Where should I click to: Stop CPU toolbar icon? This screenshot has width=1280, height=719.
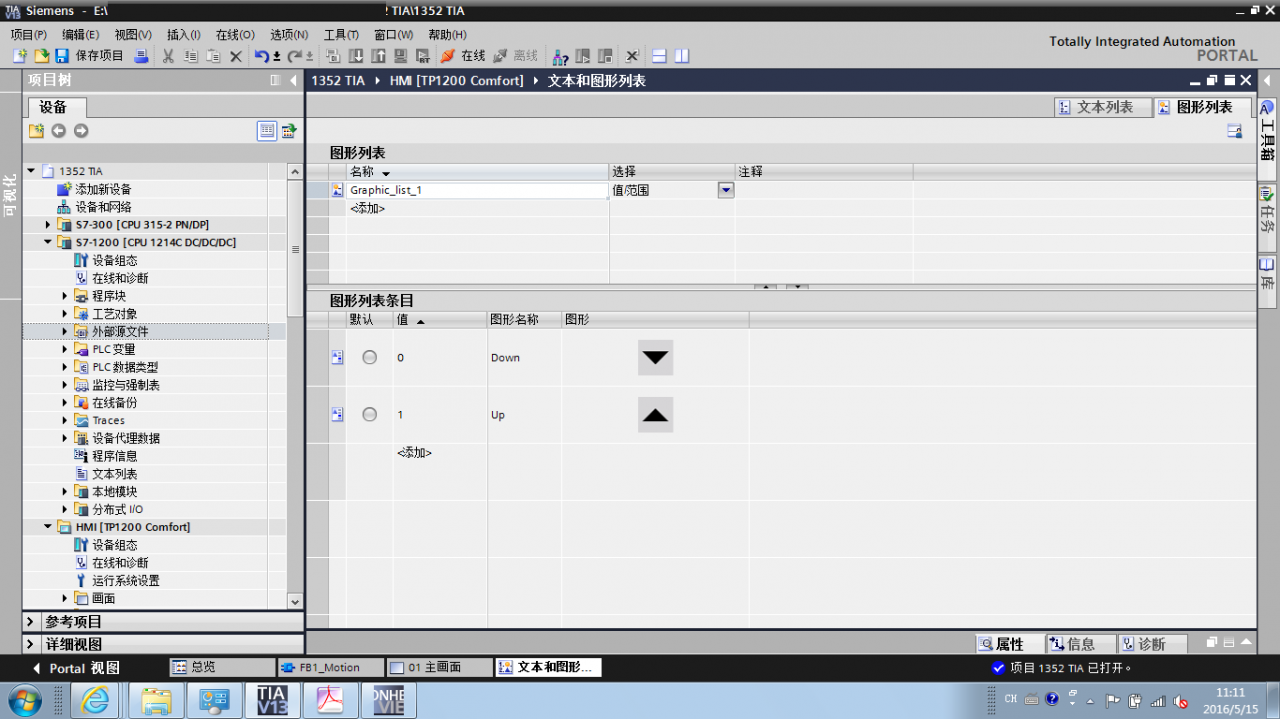tap(605, 56)
